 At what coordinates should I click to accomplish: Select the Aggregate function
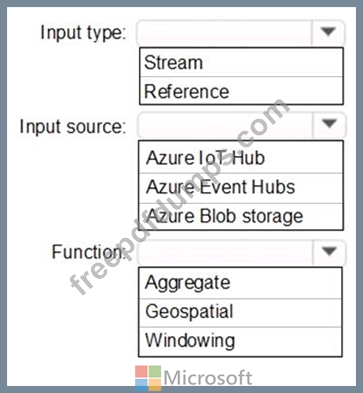point(240,283)
